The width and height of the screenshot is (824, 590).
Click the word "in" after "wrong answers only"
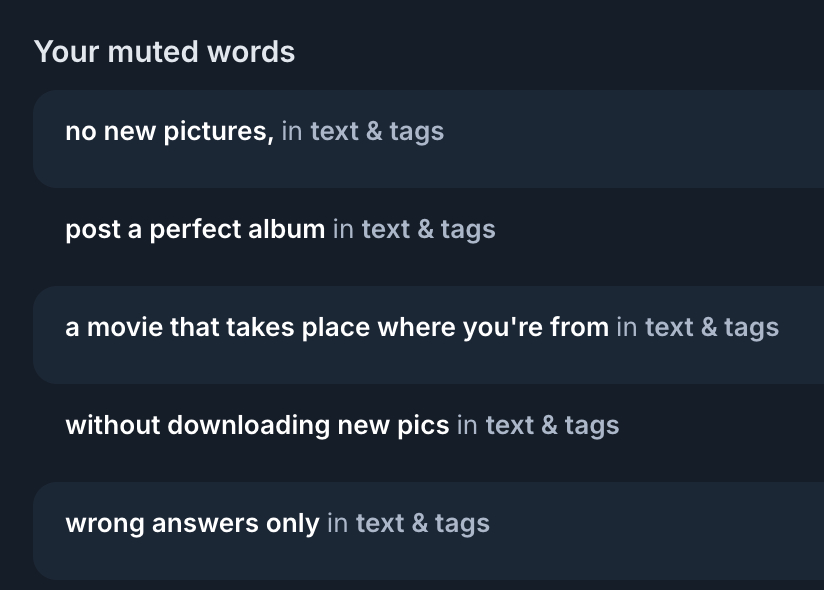coord(337,523)
